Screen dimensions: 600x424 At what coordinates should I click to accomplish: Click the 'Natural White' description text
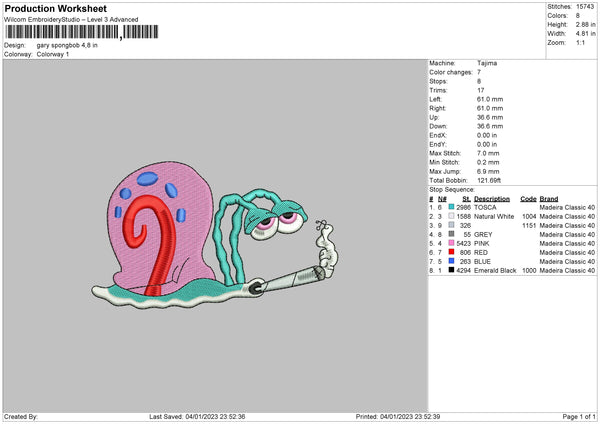click(494, 216)
